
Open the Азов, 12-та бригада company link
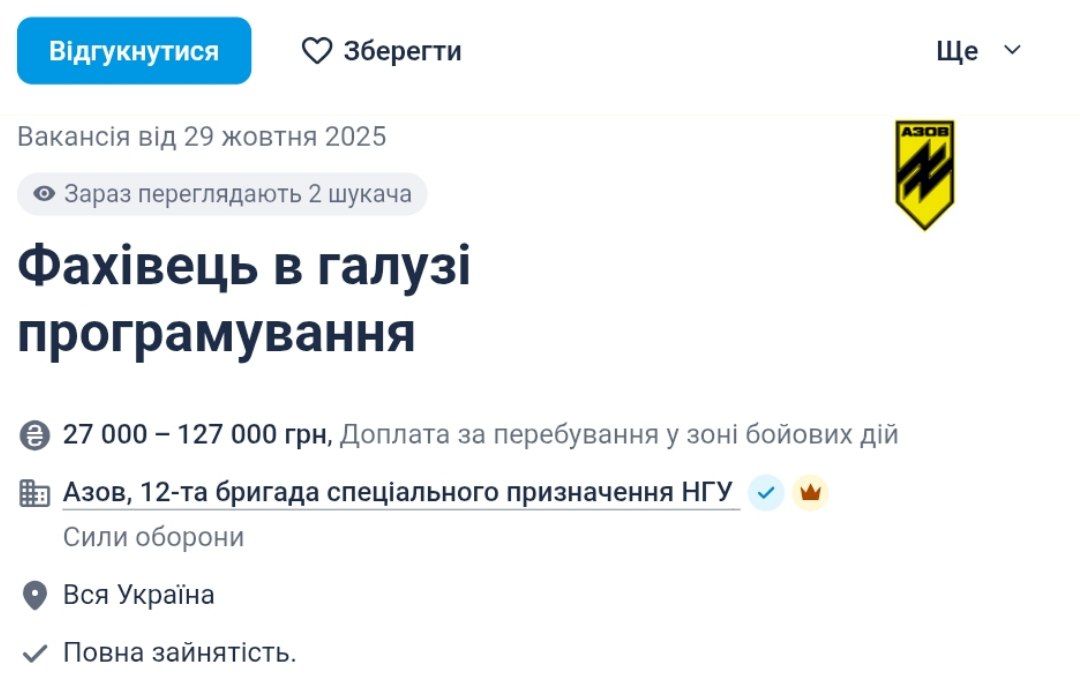click(x=398, y=489)
